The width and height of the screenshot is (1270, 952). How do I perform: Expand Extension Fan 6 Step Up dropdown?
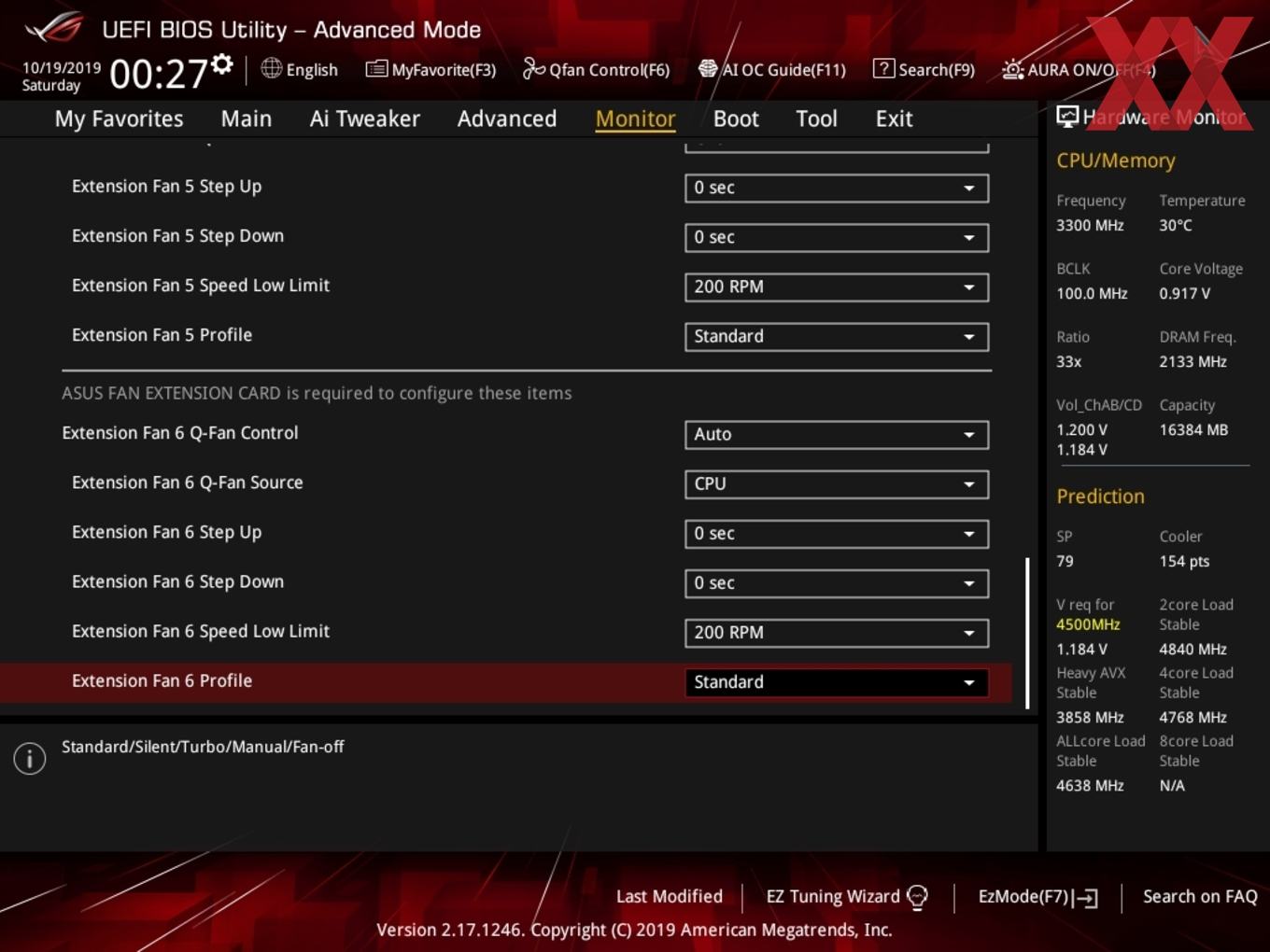pyautogui.click(x=837, y=533)
